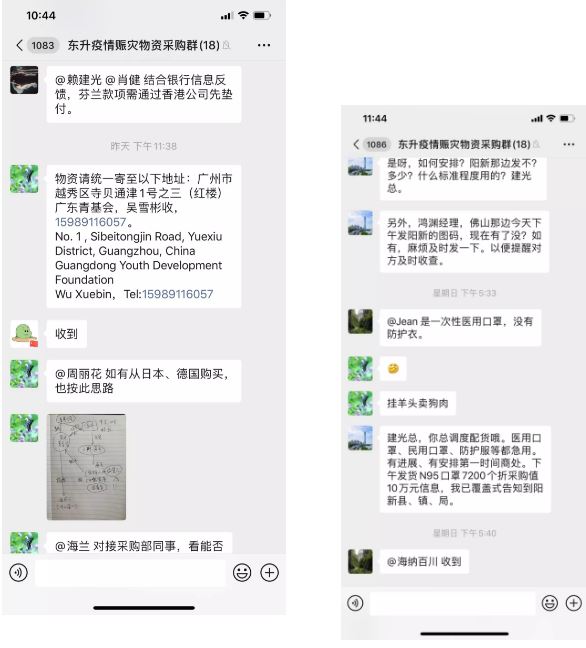Open the handwritten flowchart image thumbnail

click(x=86, y=467)
